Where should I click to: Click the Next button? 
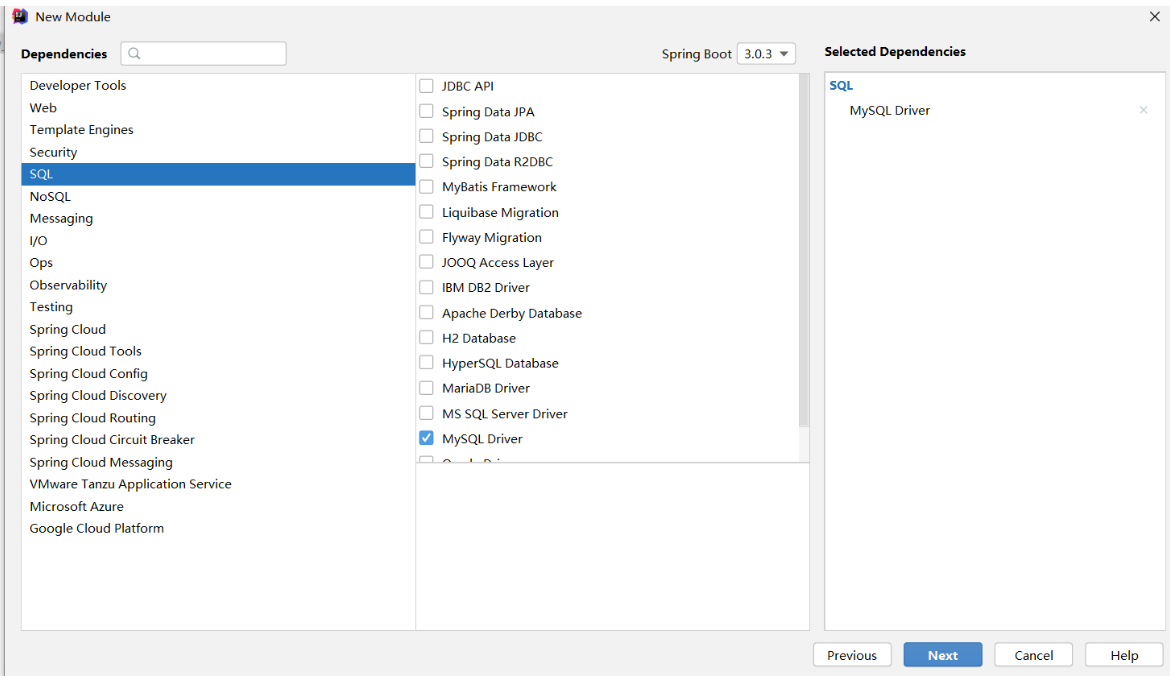click(942, 655)
